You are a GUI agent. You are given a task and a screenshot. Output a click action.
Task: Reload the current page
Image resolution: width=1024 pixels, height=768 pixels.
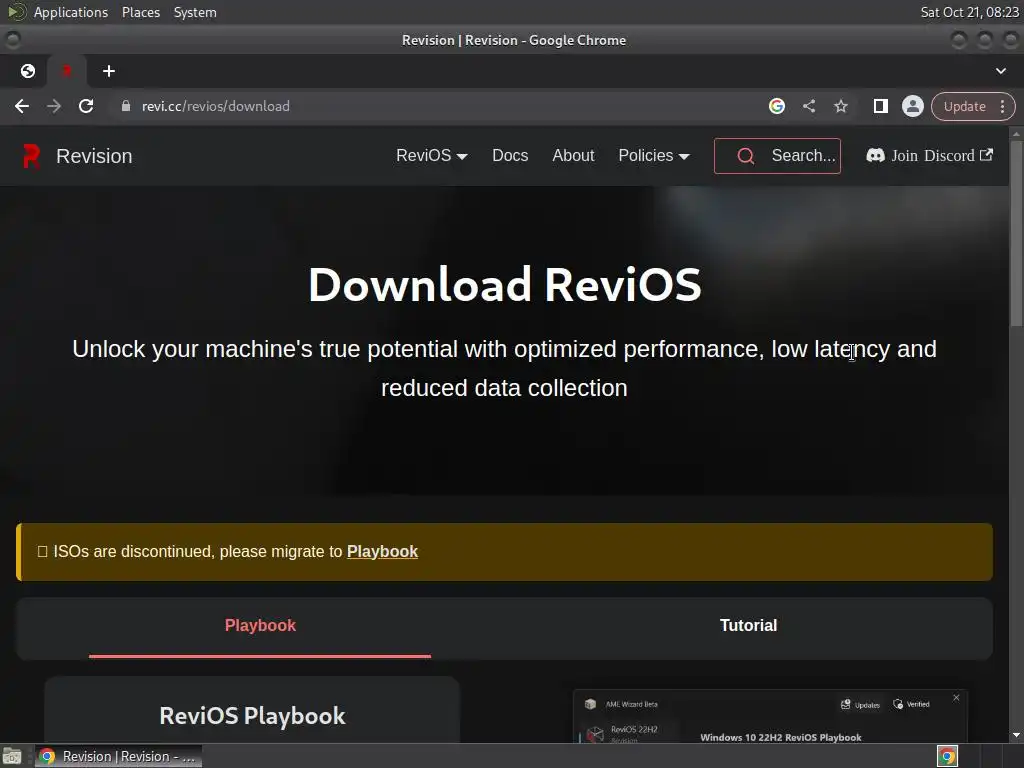[86, 106]
